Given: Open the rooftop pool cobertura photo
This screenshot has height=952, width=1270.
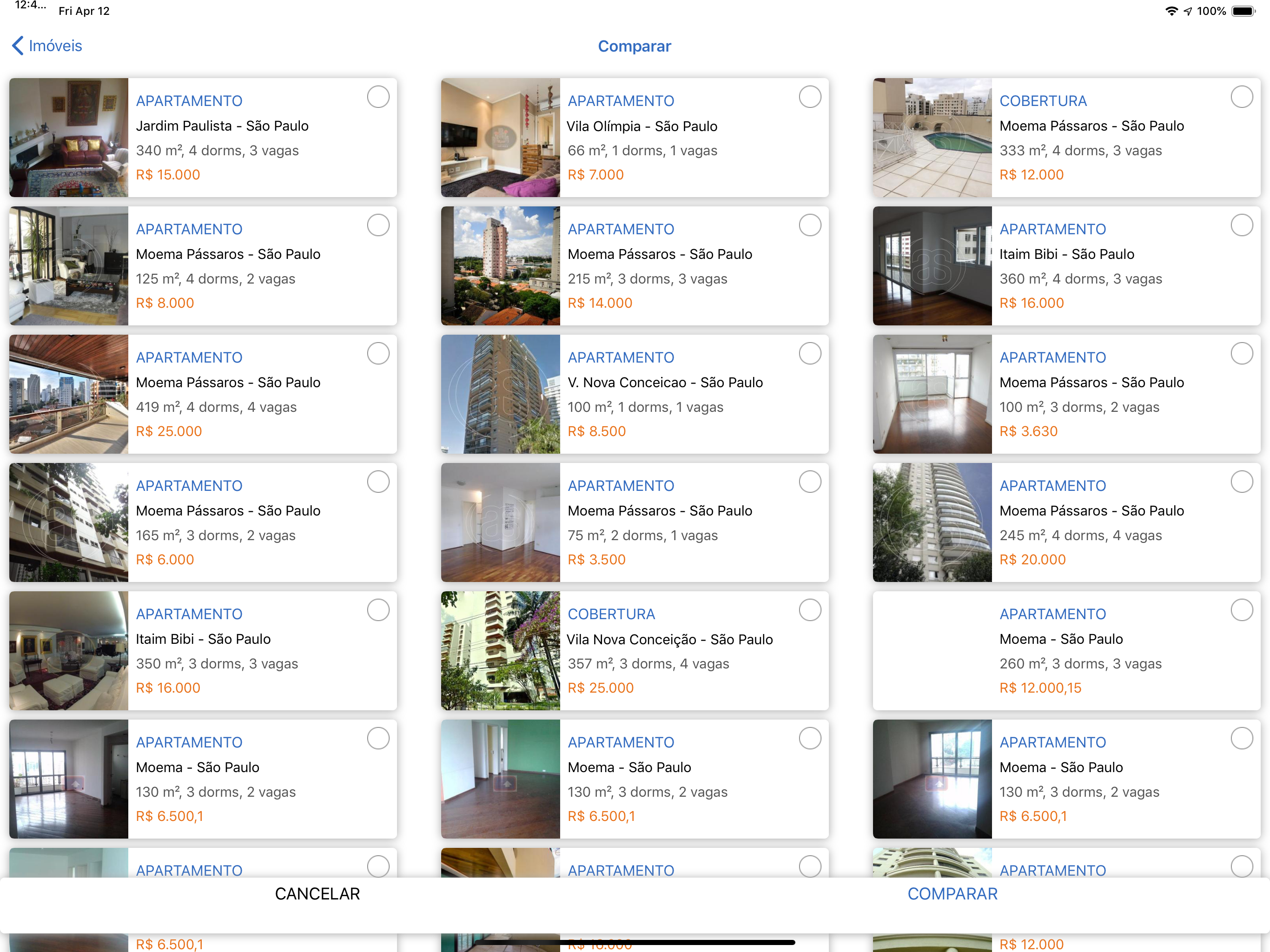Looking at the screenshot, I should point(933,138).
